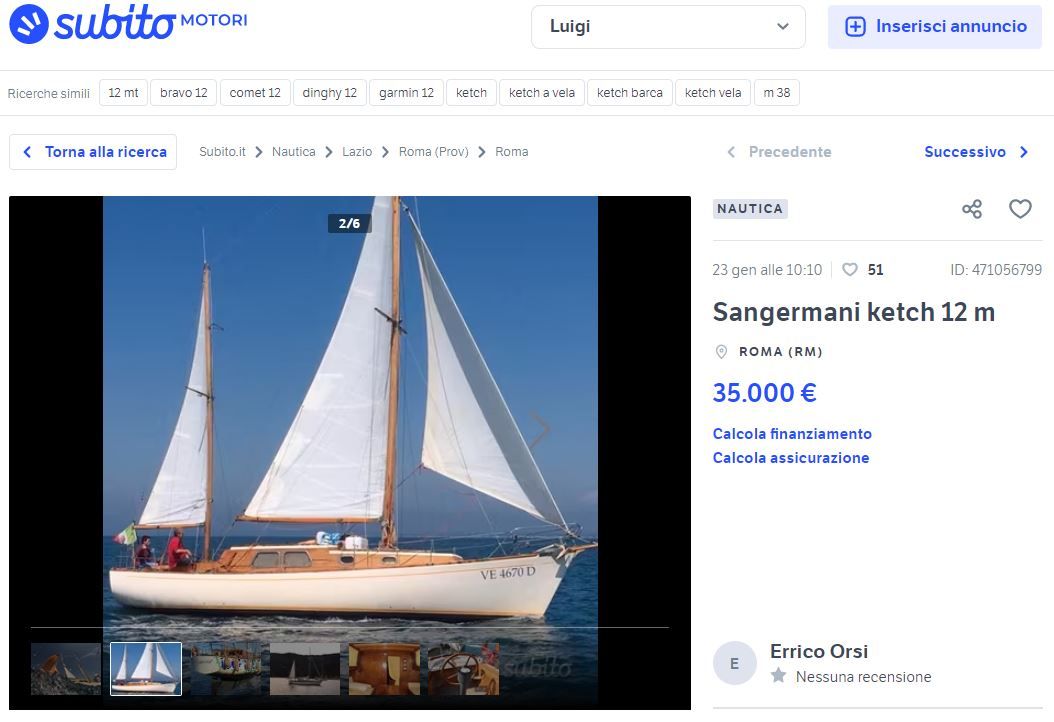The width and height of the screenshot is (1054, 722).
Task: Select the 'bravo 12' similar search tag
Action: (184, 93)
